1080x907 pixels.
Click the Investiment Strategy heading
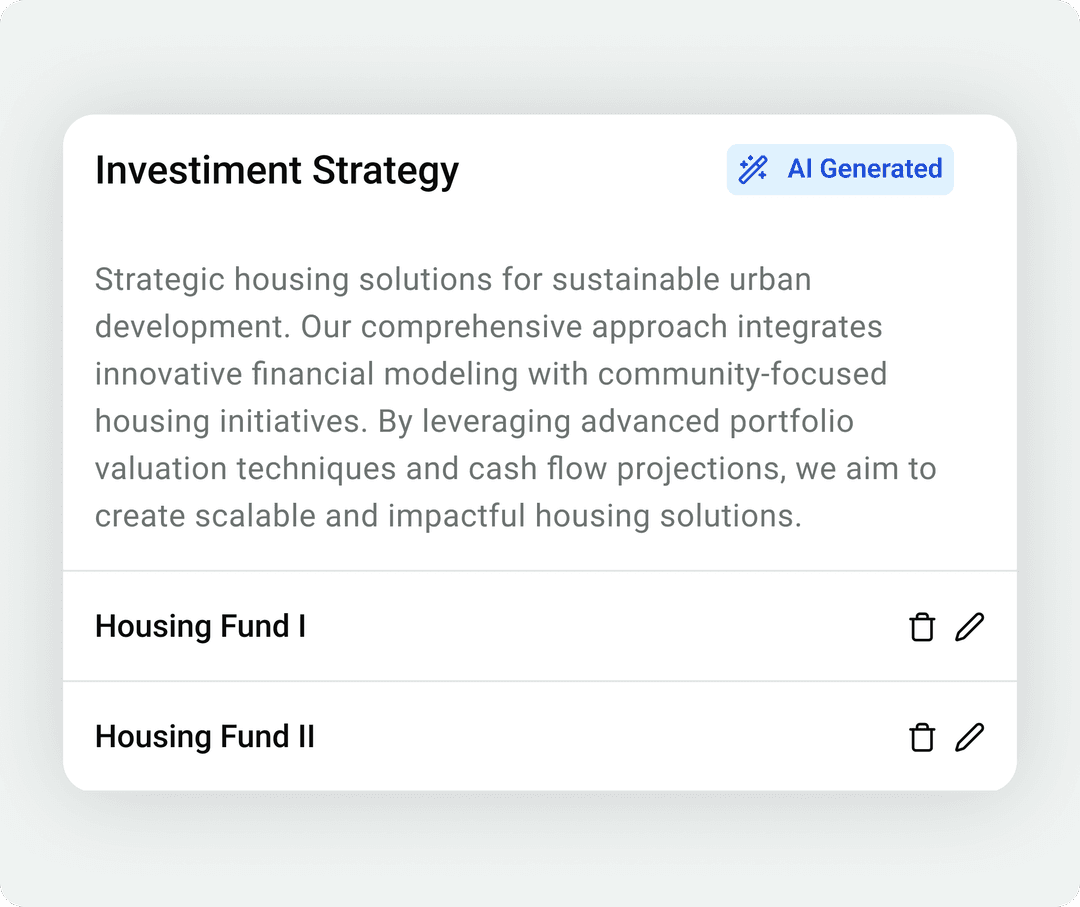[x=276, y=170]
